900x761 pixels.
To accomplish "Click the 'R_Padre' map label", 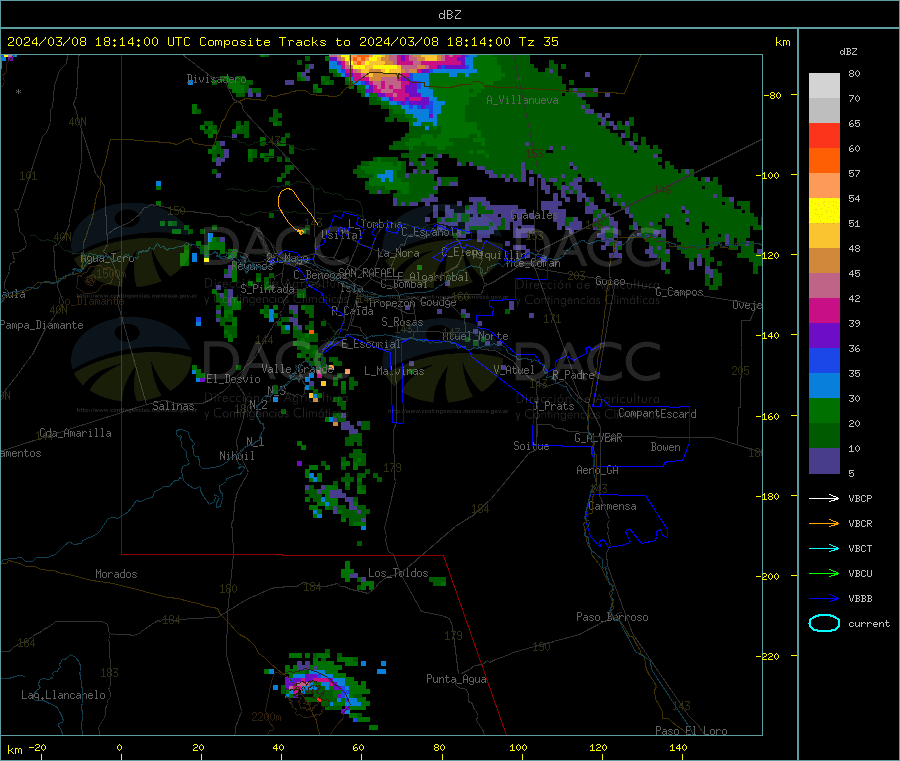I will 573,375.
